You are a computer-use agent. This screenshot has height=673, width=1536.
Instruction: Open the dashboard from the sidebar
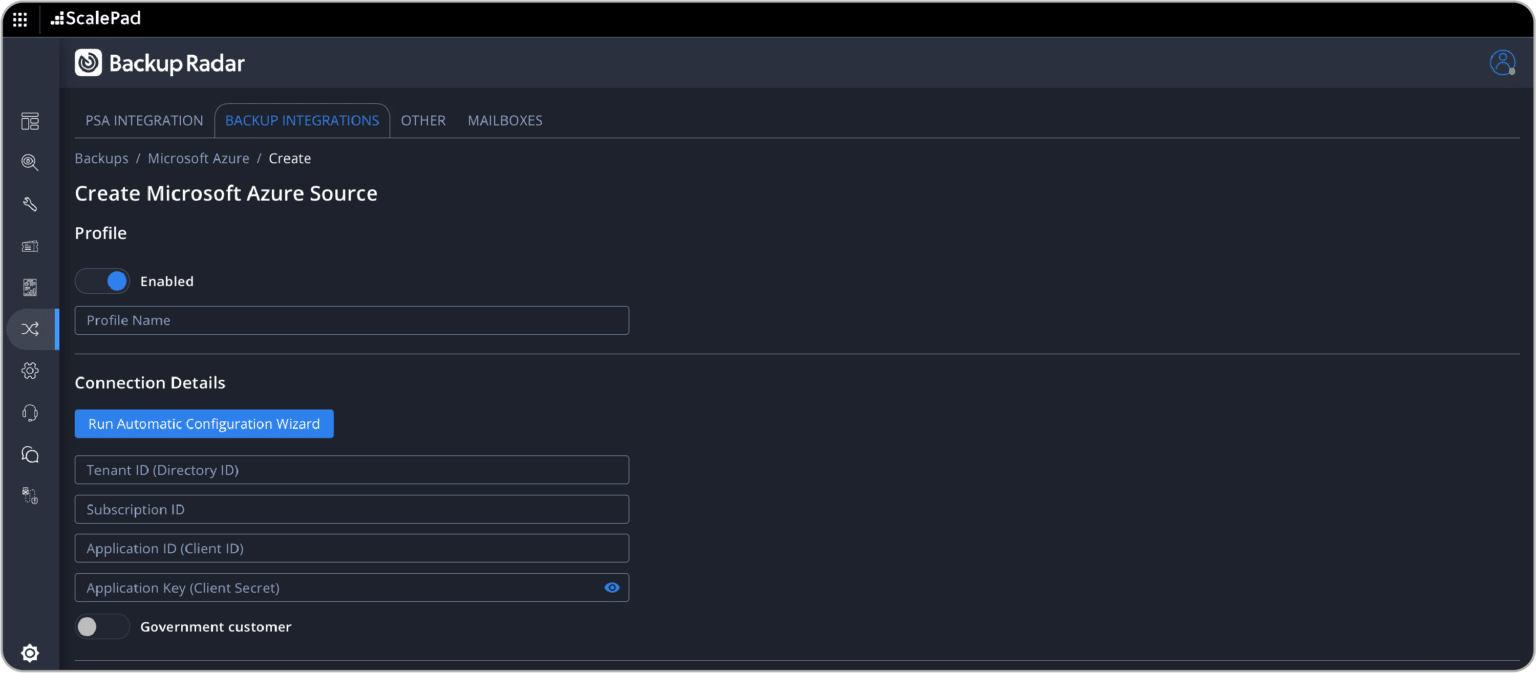(x=30, y=120)
